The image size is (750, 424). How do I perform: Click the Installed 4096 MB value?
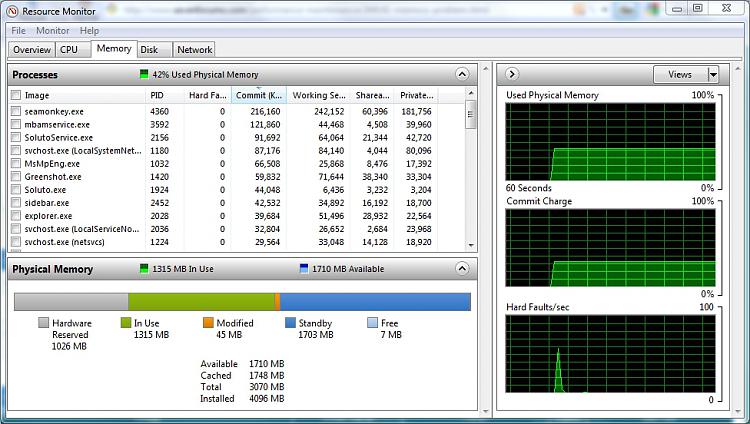(x=266, y=398)
